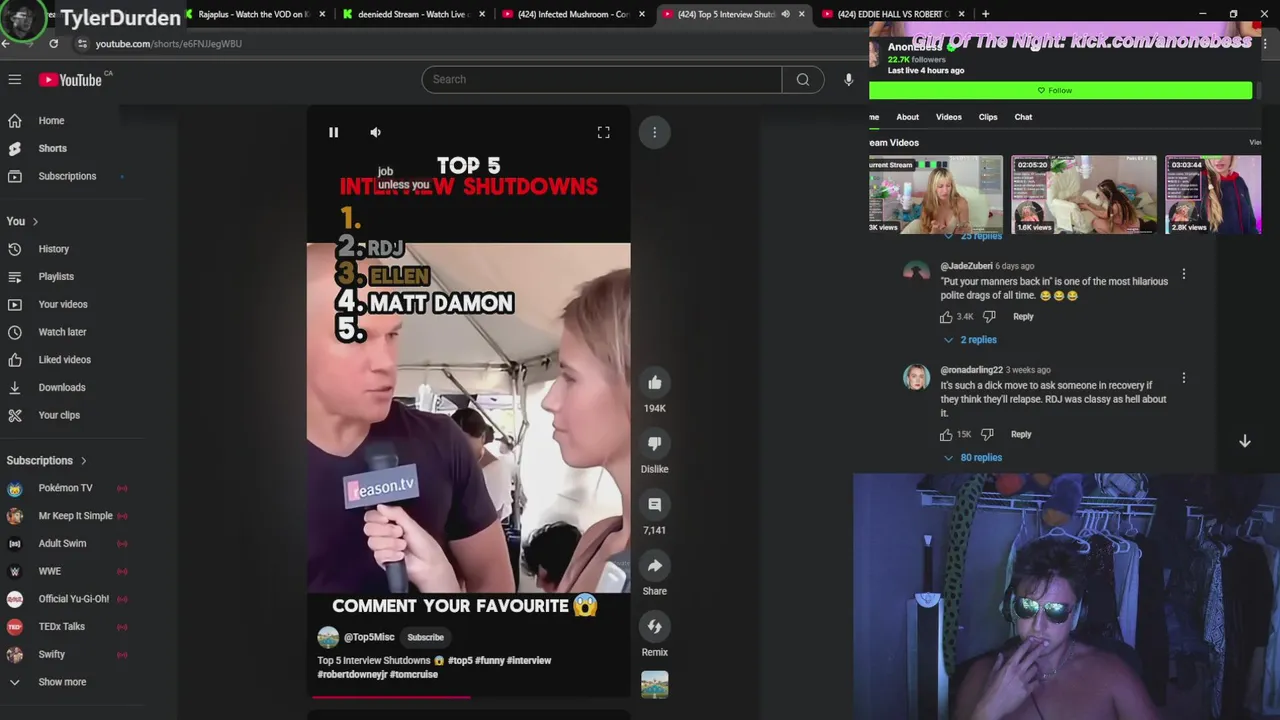The image size is (1280, 720).
Task: Open the sound thumbnail under Remix
Action: pos(655,685)
